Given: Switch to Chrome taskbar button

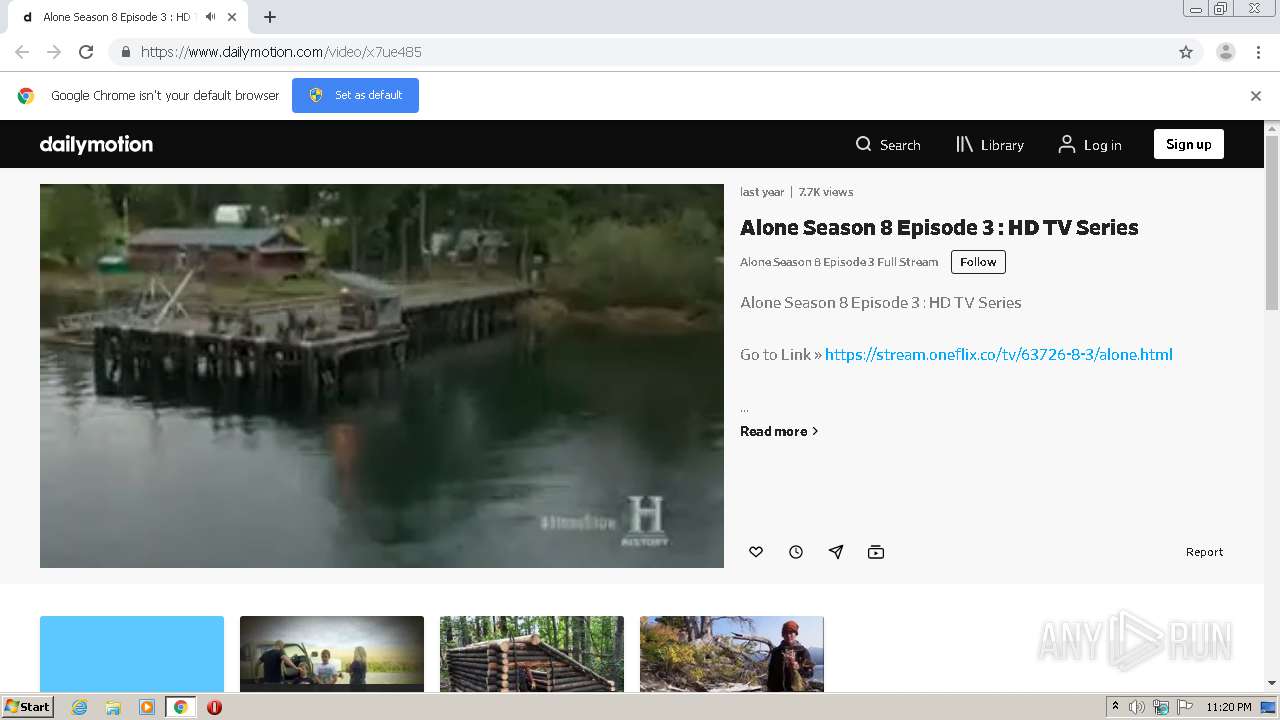Looking at the screenshot, I should 180,707.
